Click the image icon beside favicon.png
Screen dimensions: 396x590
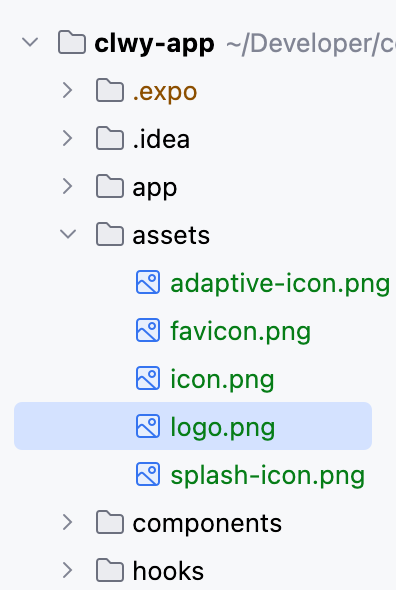148,330
